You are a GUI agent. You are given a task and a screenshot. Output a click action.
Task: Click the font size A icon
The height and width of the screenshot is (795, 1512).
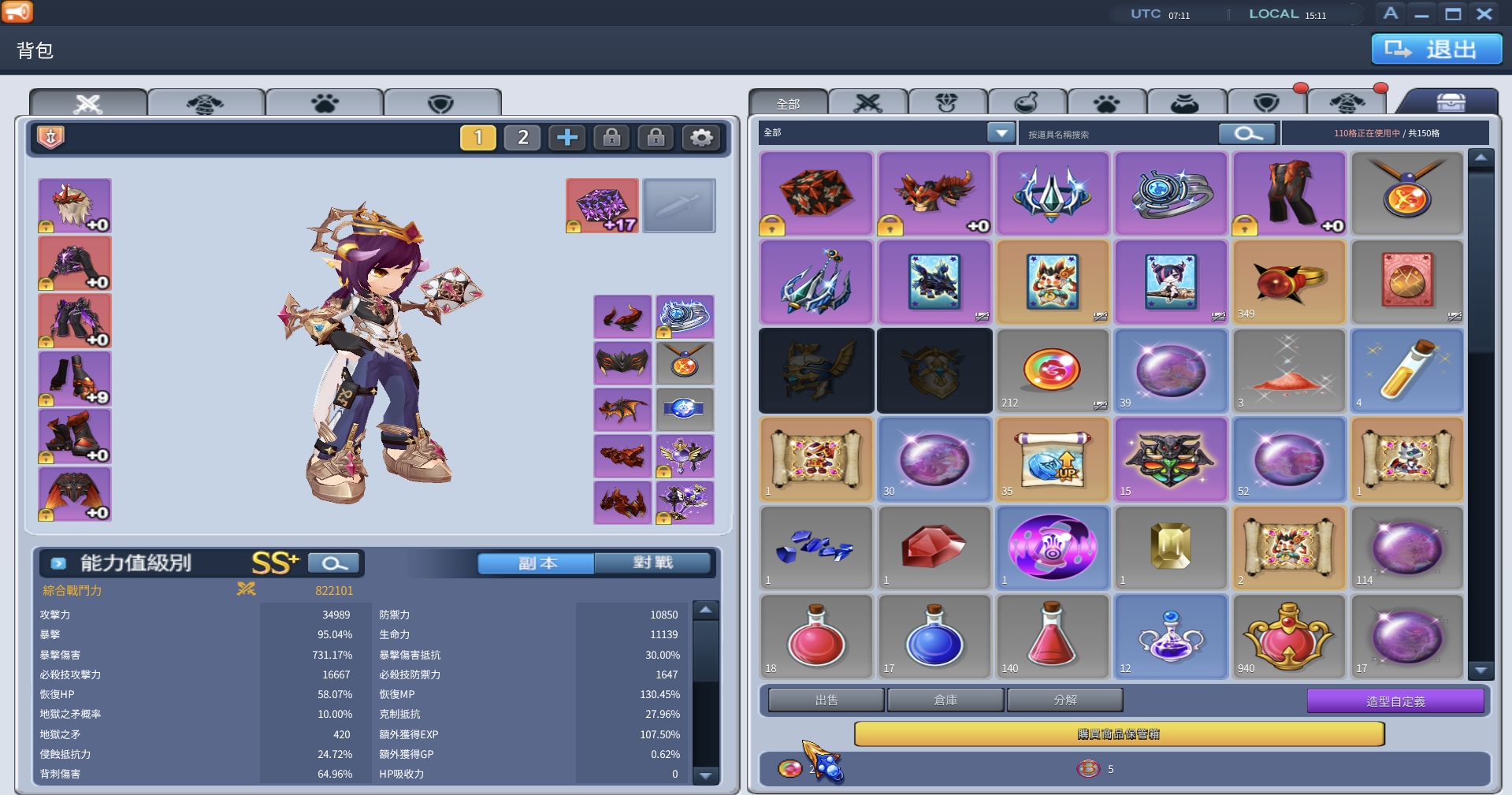(x=1391, y=13)
